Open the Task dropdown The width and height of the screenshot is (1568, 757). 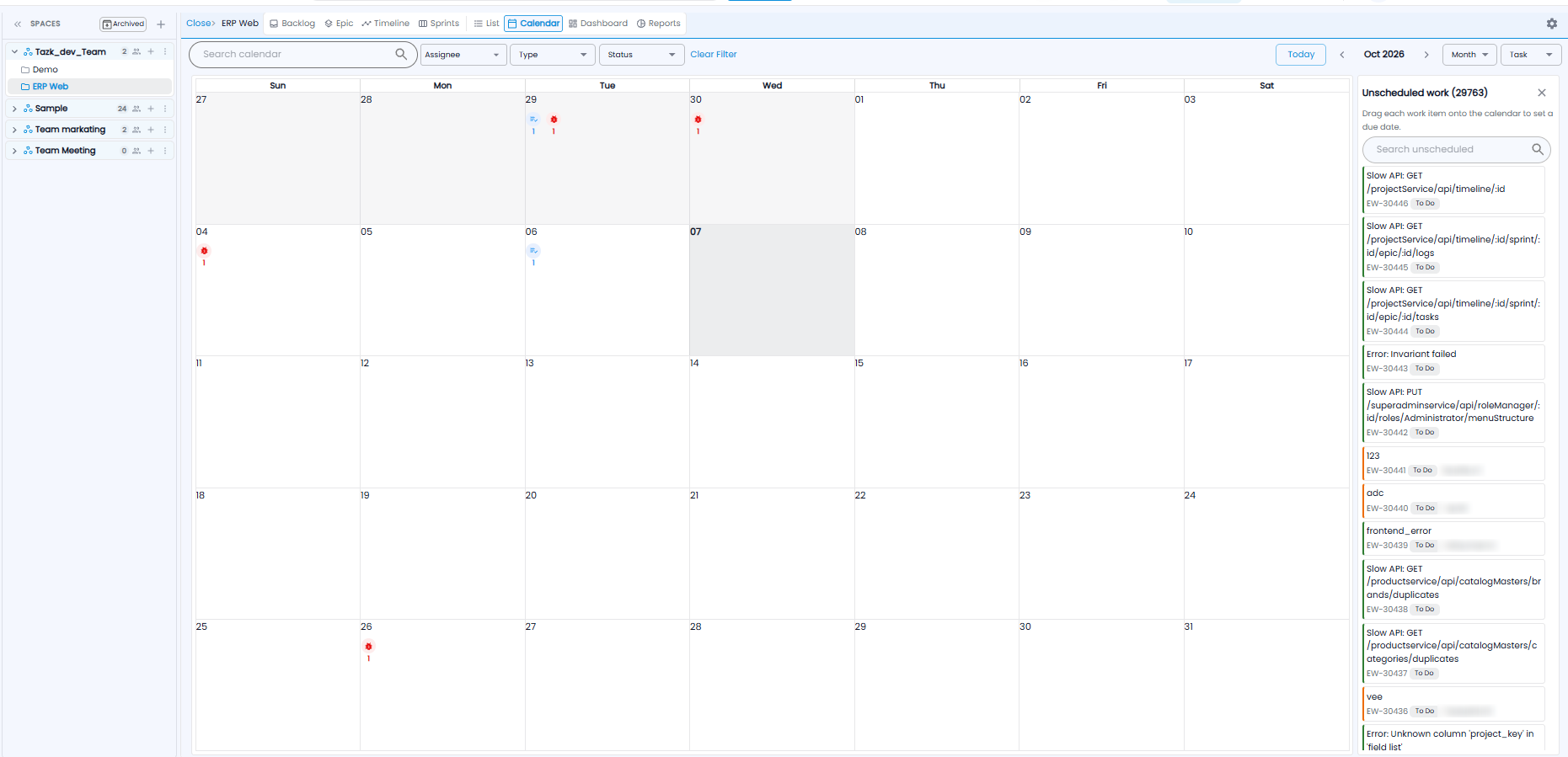[1531, 55]
